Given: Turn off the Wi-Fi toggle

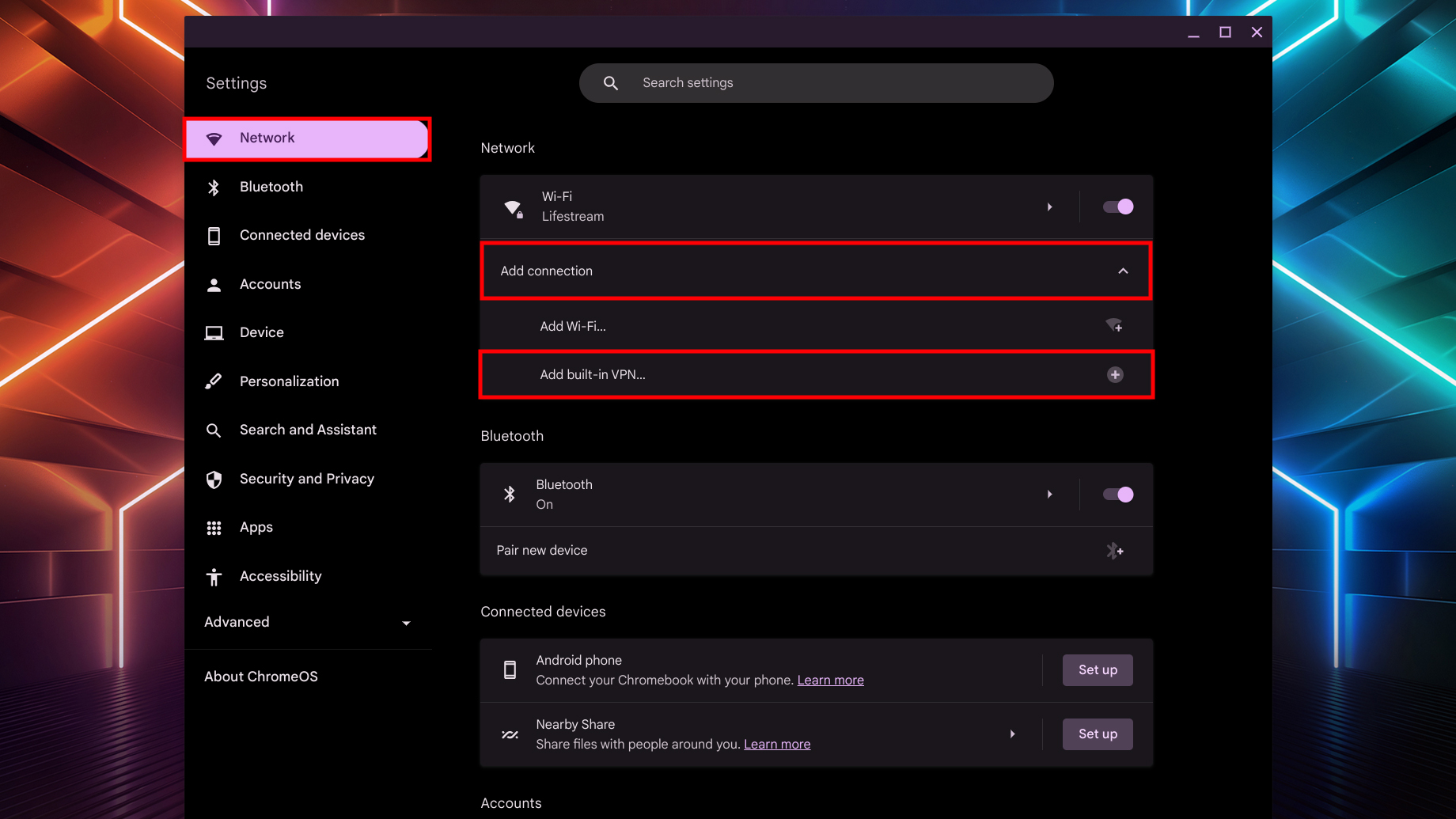Looking at the screenshot, I should 1118,207.
